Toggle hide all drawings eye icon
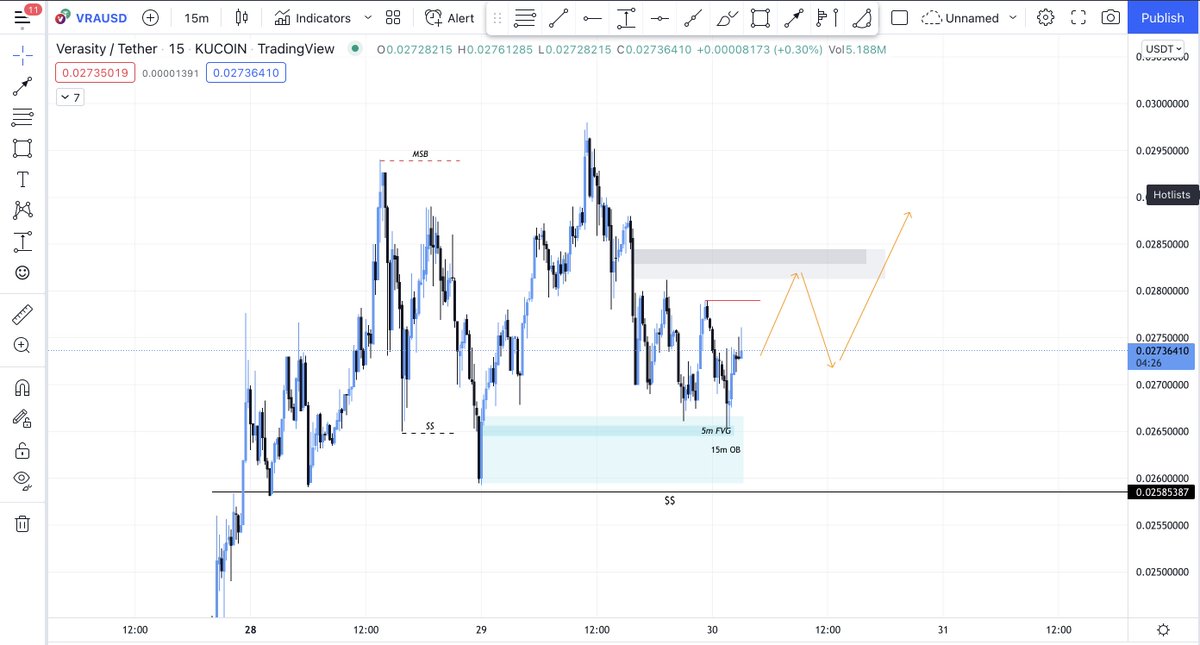Screen dimensions: 1200x645 pos(22,480)
